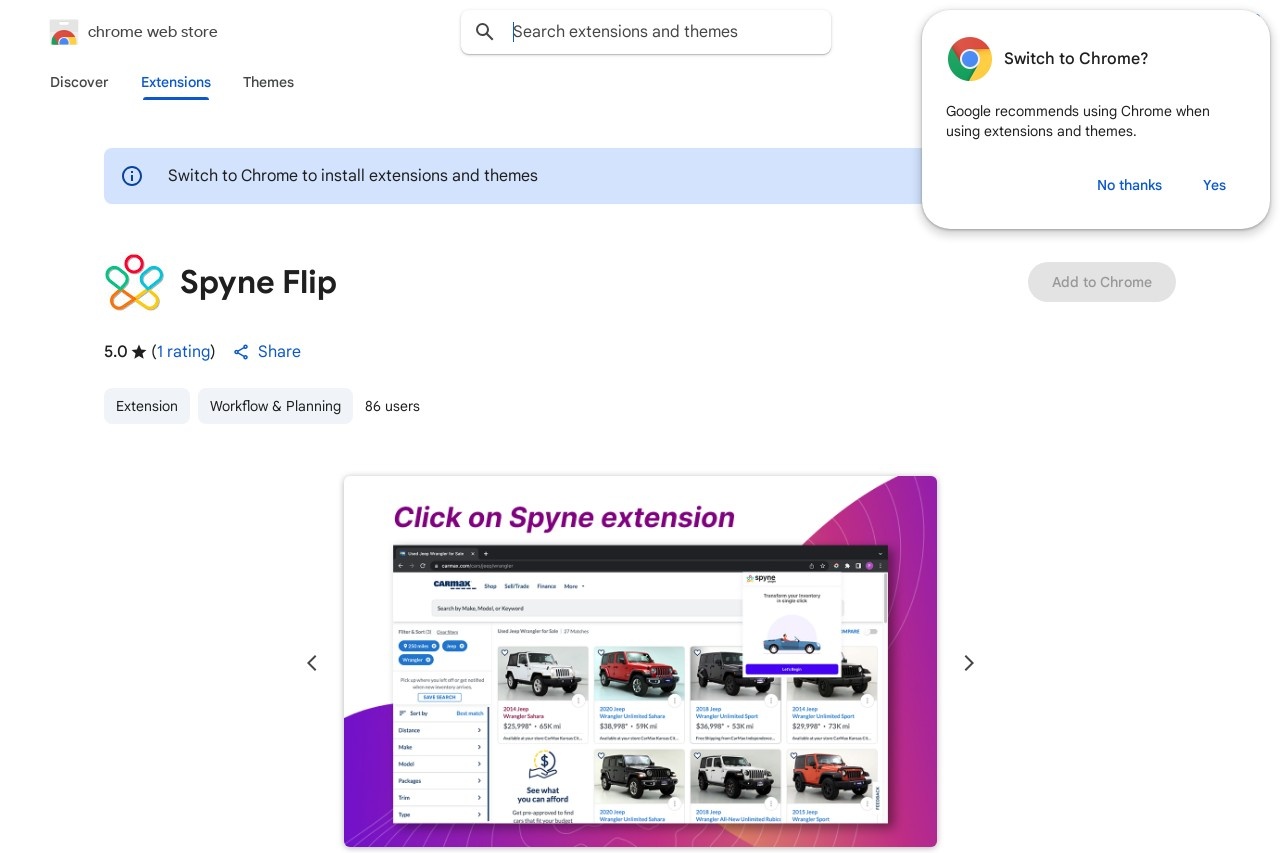Open the Workflow & Planning category chip

coord(275,406)
